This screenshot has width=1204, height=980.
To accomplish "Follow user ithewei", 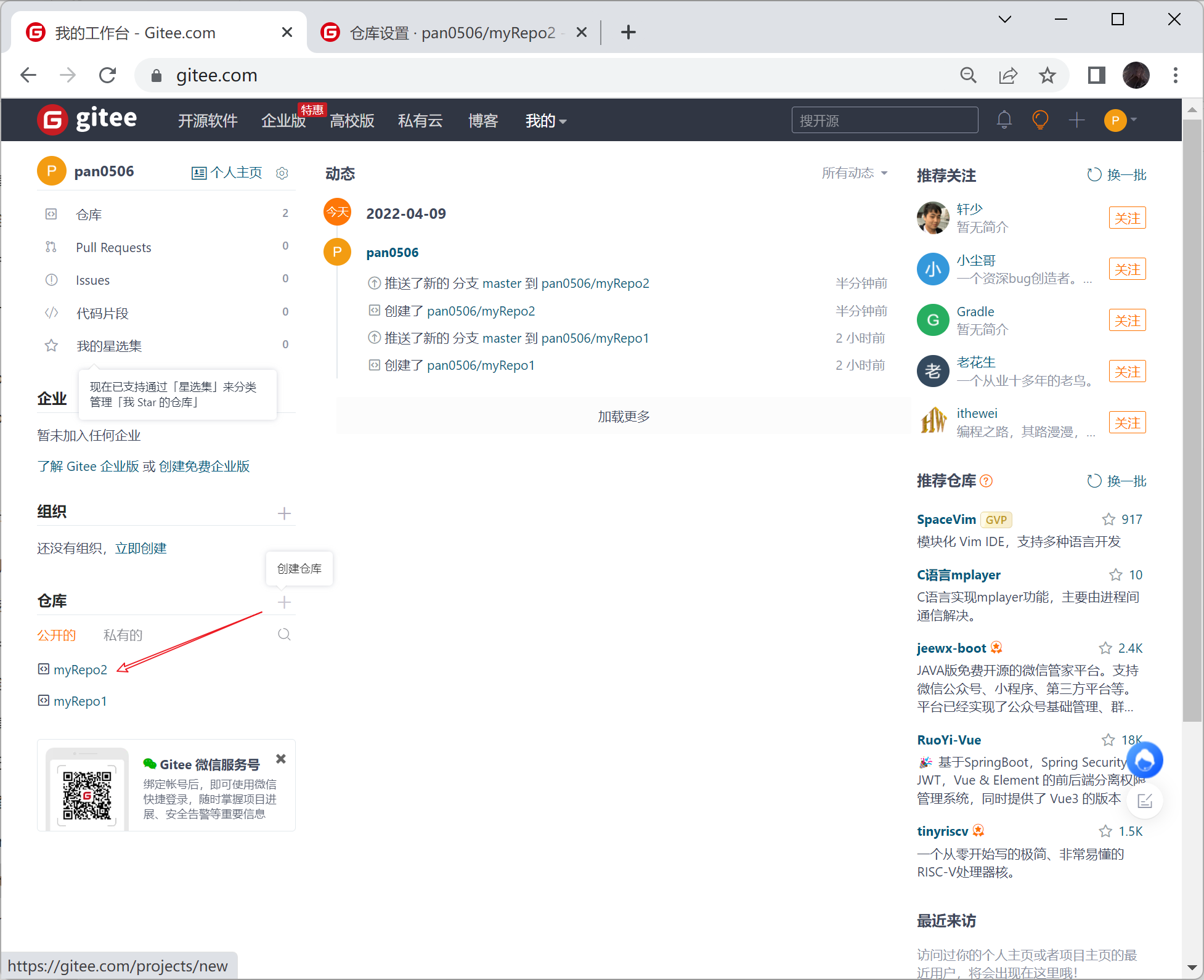I will click(1127, 423).
